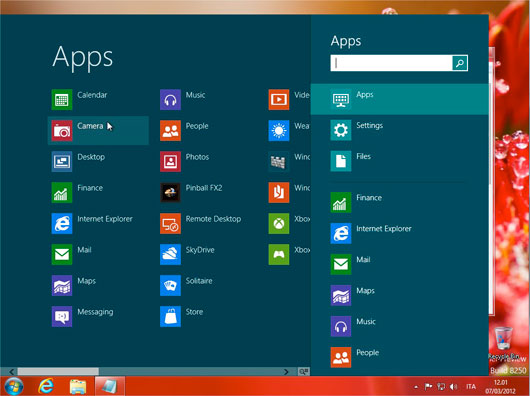Click the Remote Desktop label text
The image size is (530, 396).
(213, 219)
